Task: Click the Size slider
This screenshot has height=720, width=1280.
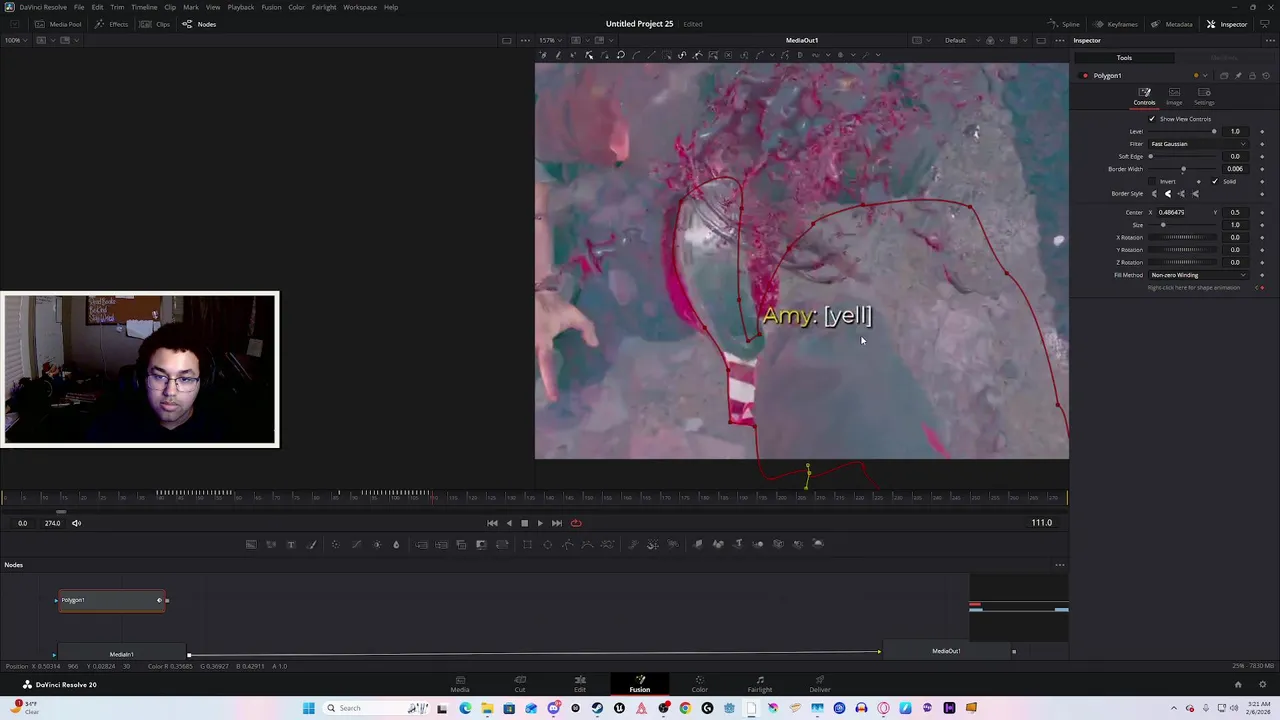Action: tap(1183, 225)
